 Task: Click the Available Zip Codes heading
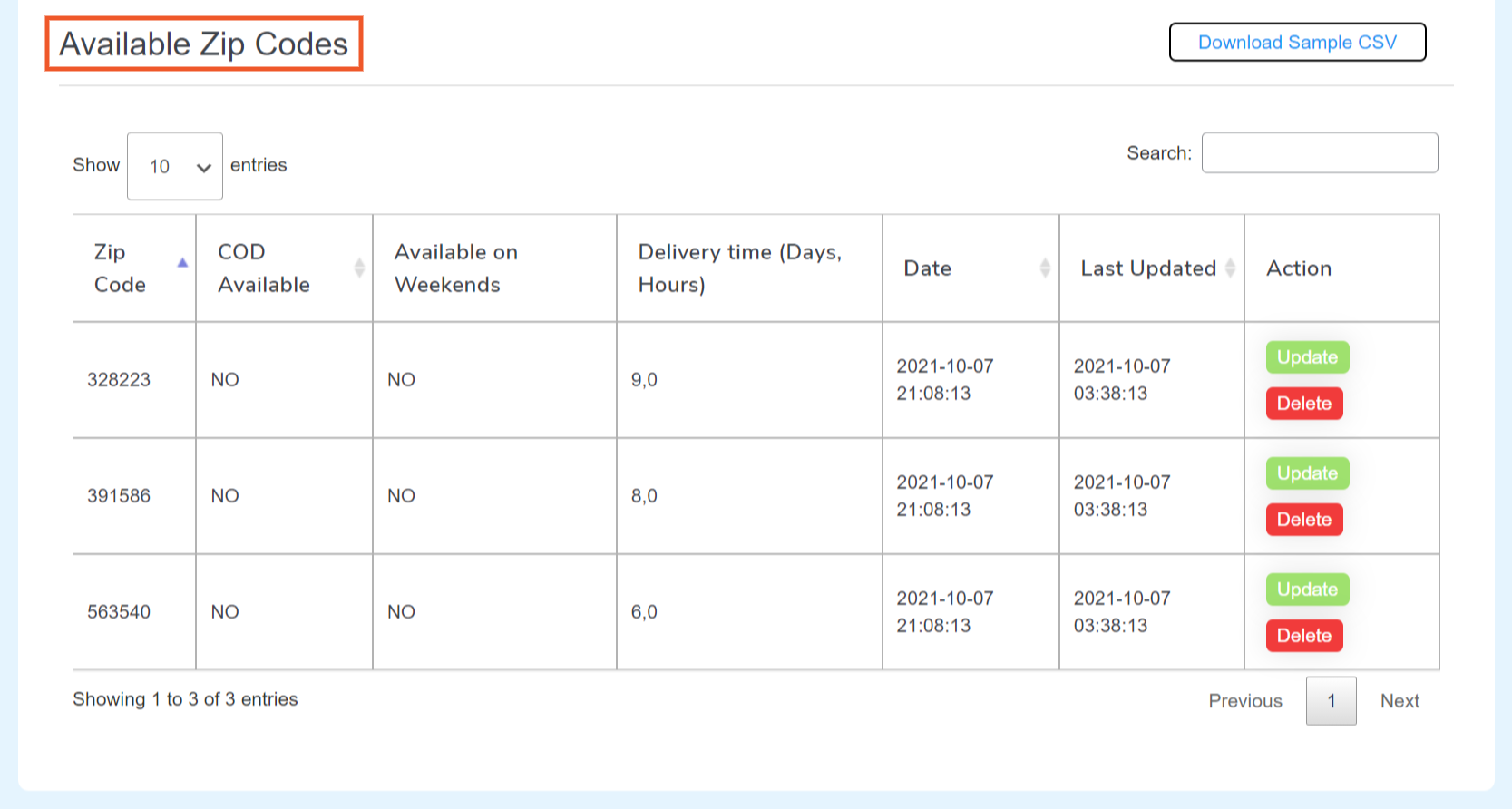pyautogui.click(x=204, y=44)
